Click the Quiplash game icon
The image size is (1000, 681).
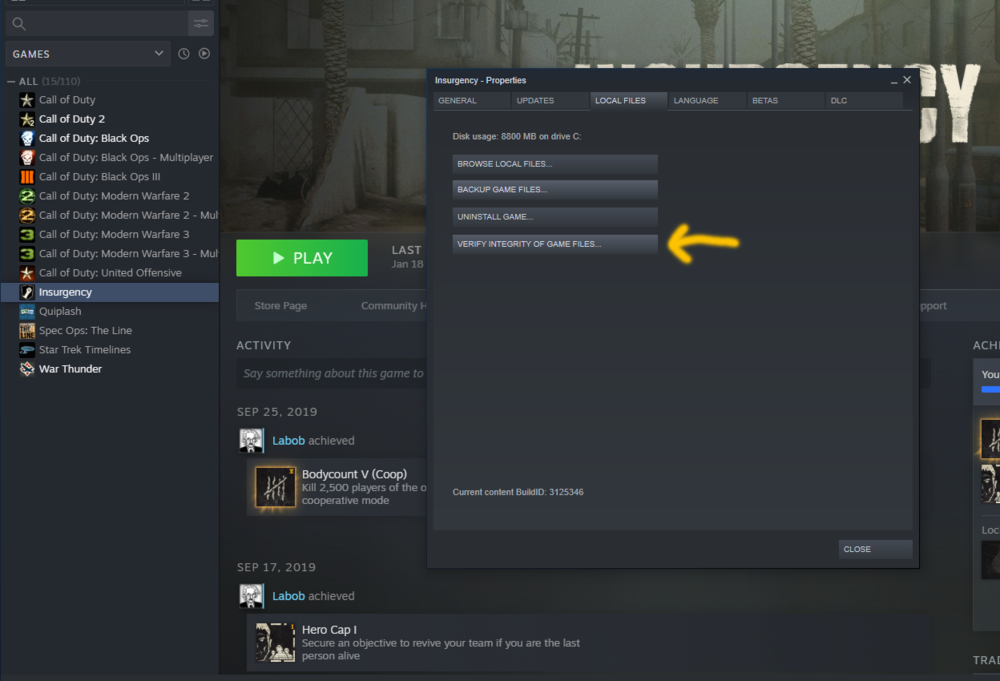27,311
